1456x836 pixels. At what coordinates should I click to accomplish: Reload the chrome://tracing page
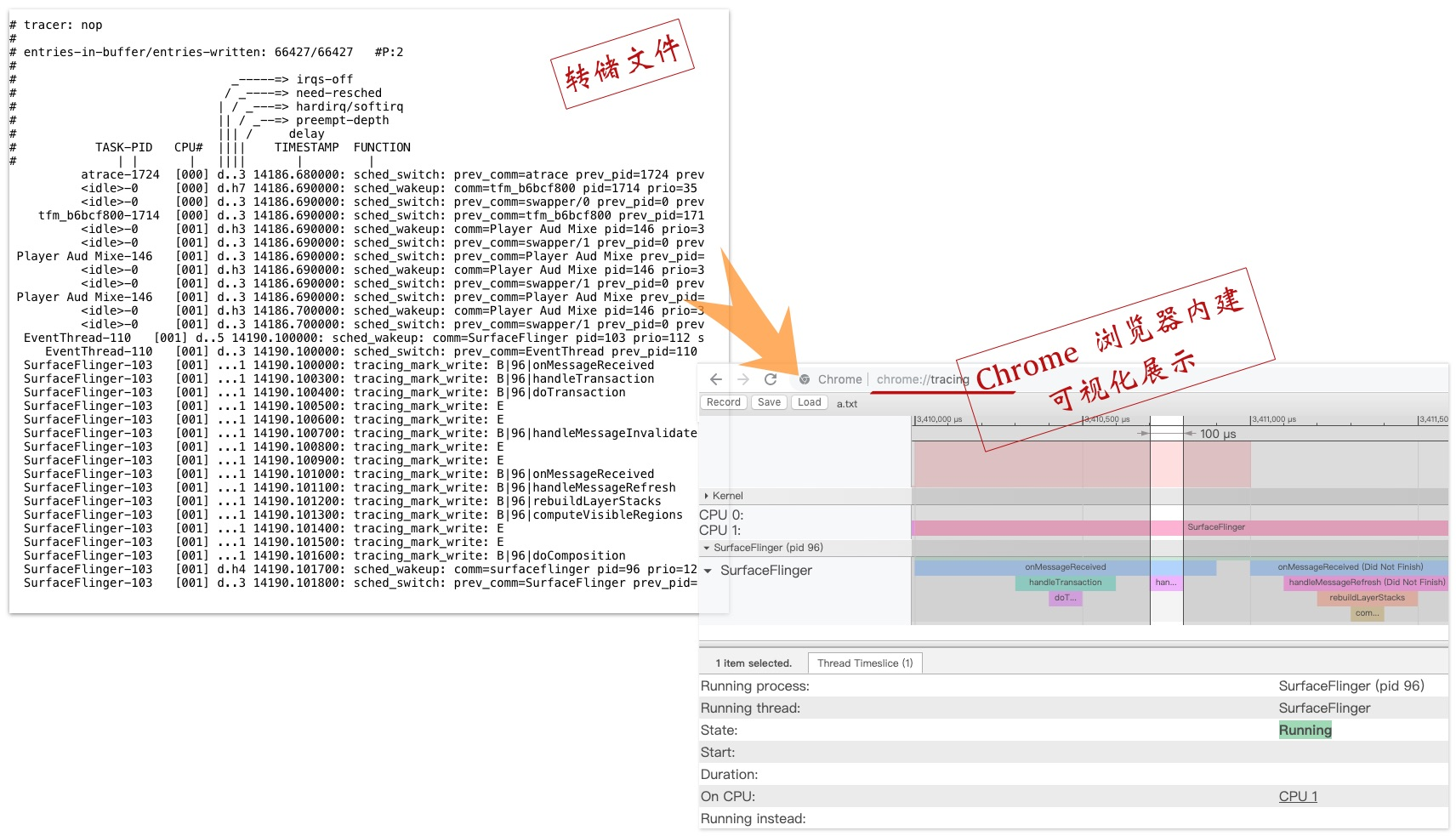tap(771, 379)
